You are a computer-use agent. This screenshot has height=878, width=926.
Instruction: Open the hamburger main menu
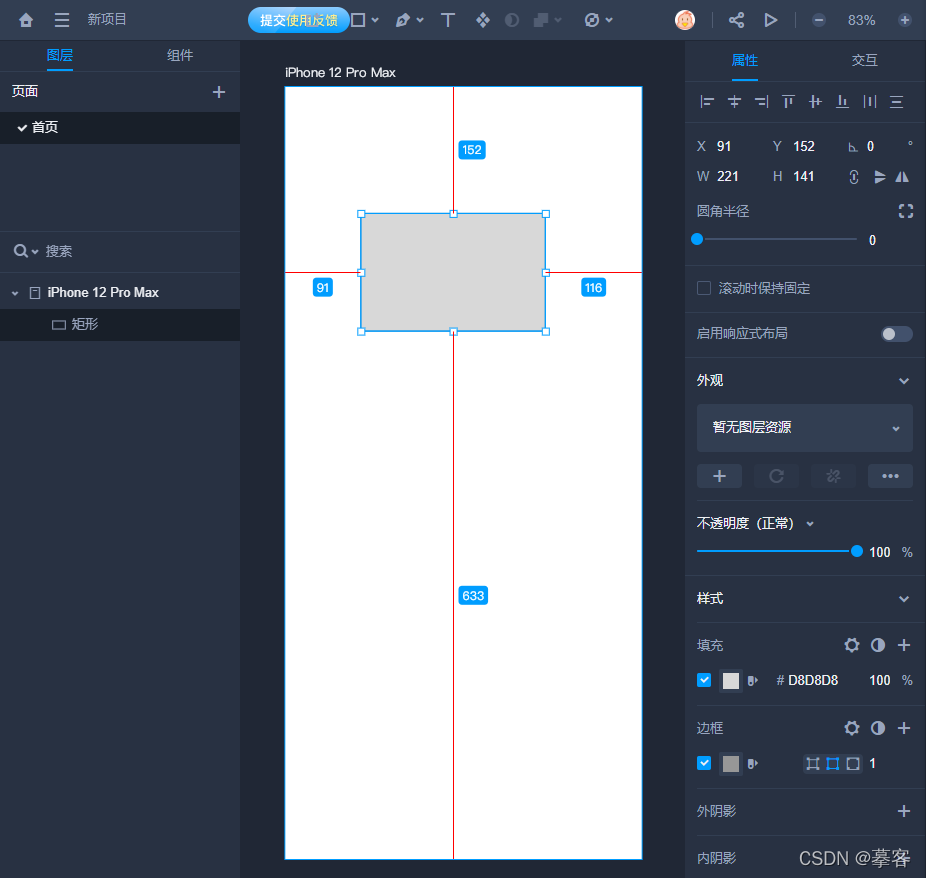point(61,20)
